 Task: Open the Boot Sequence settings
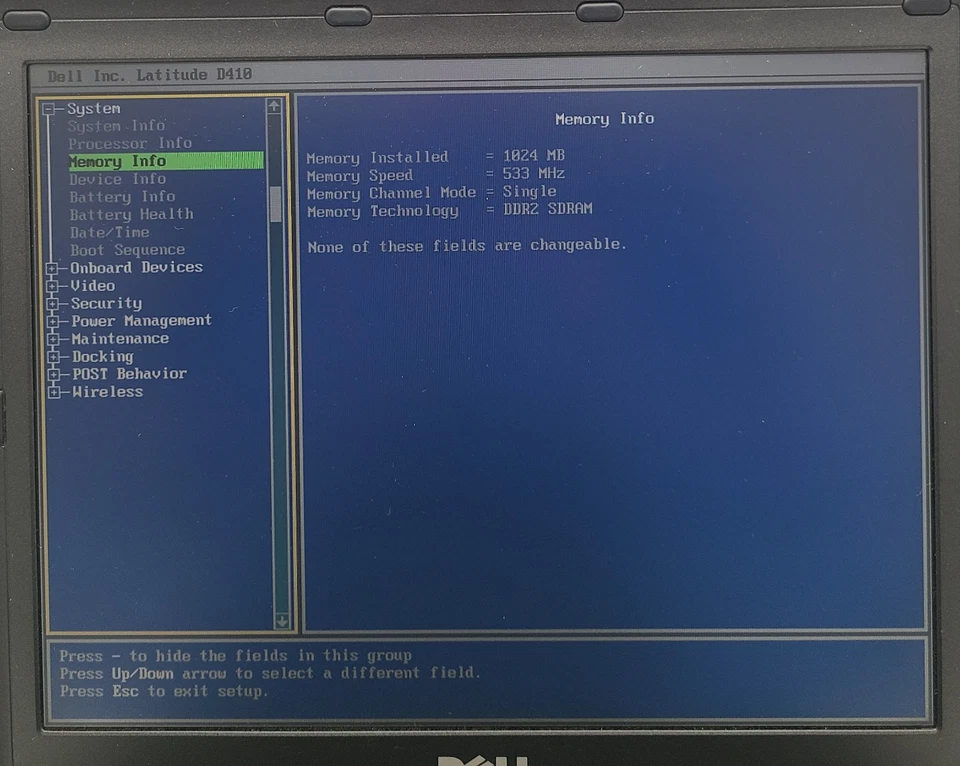click(x=127, y=250)
